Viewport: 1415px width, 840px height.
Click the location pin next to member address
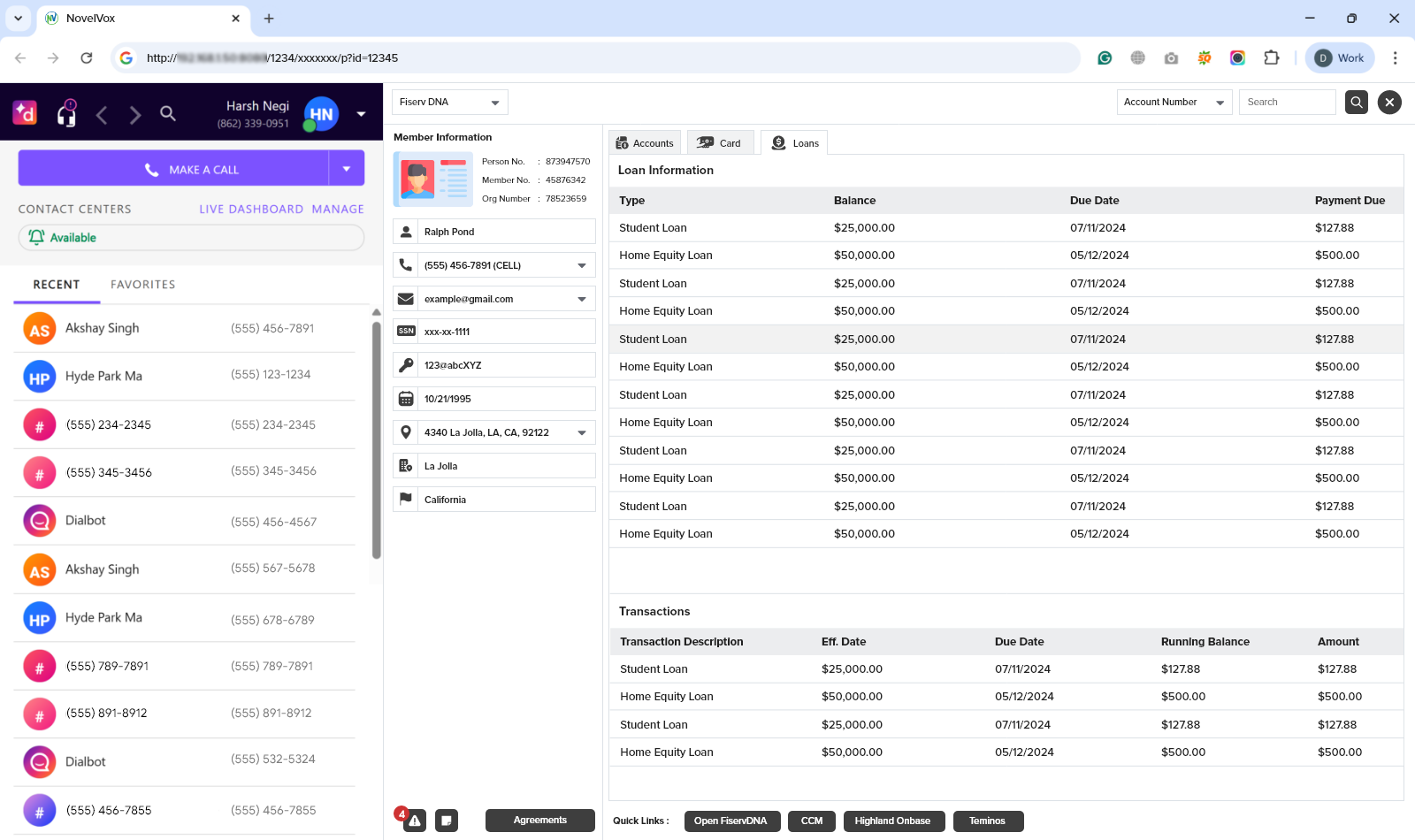(406, 431)
